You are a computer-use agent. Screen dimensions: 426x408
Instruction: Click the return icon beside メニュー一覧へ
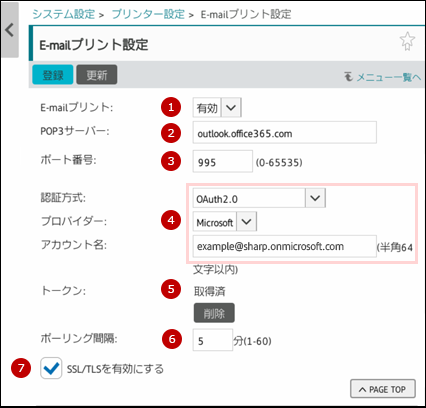point(348,77)
